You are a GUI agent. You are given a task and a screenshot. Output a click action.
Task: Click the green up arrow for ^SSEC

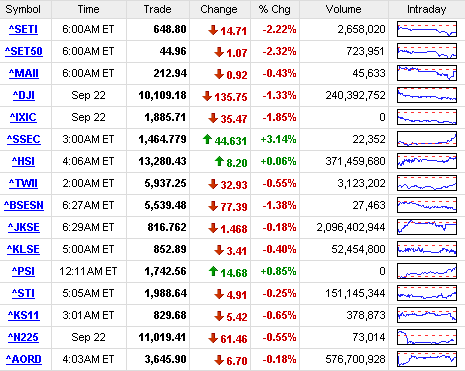(207, 139)
